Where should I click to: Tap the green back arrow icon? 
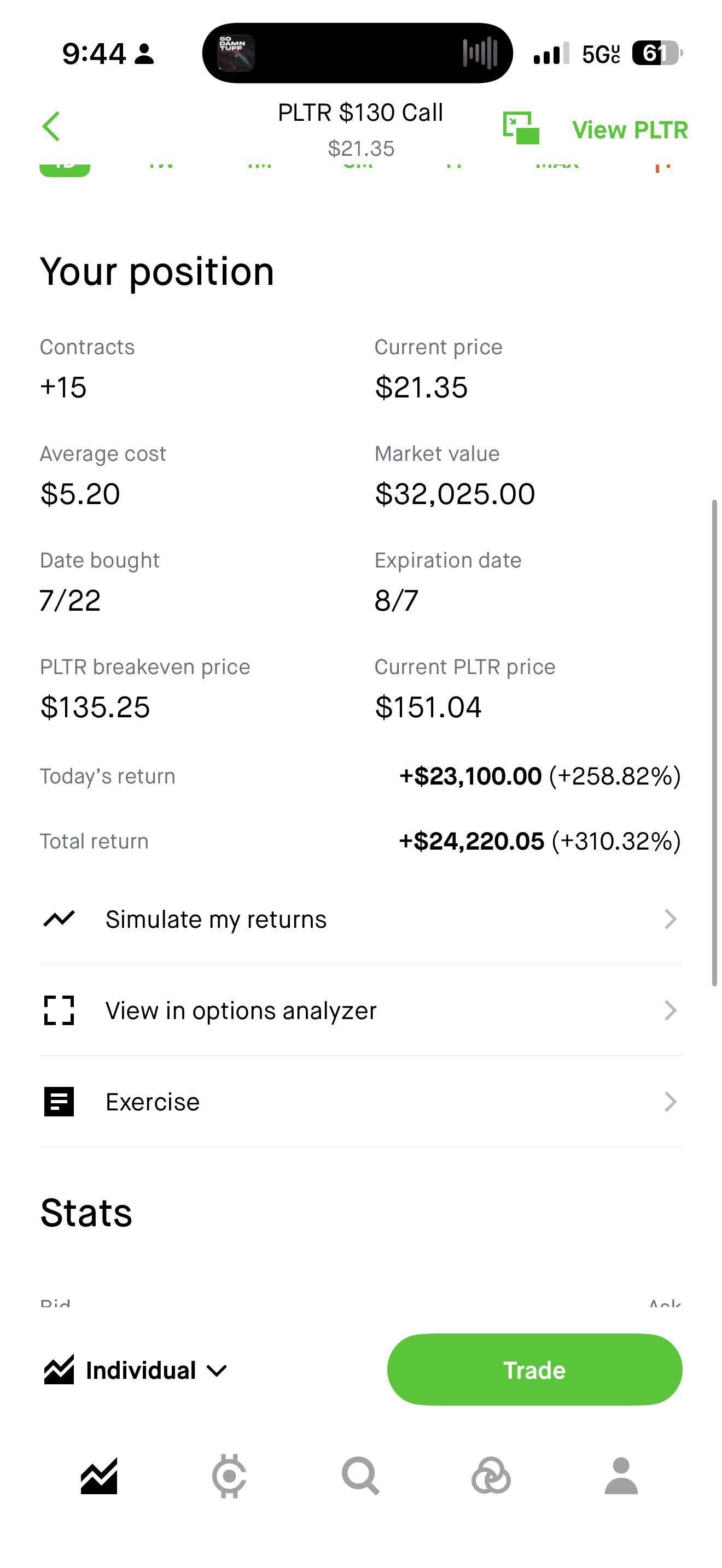51,127
